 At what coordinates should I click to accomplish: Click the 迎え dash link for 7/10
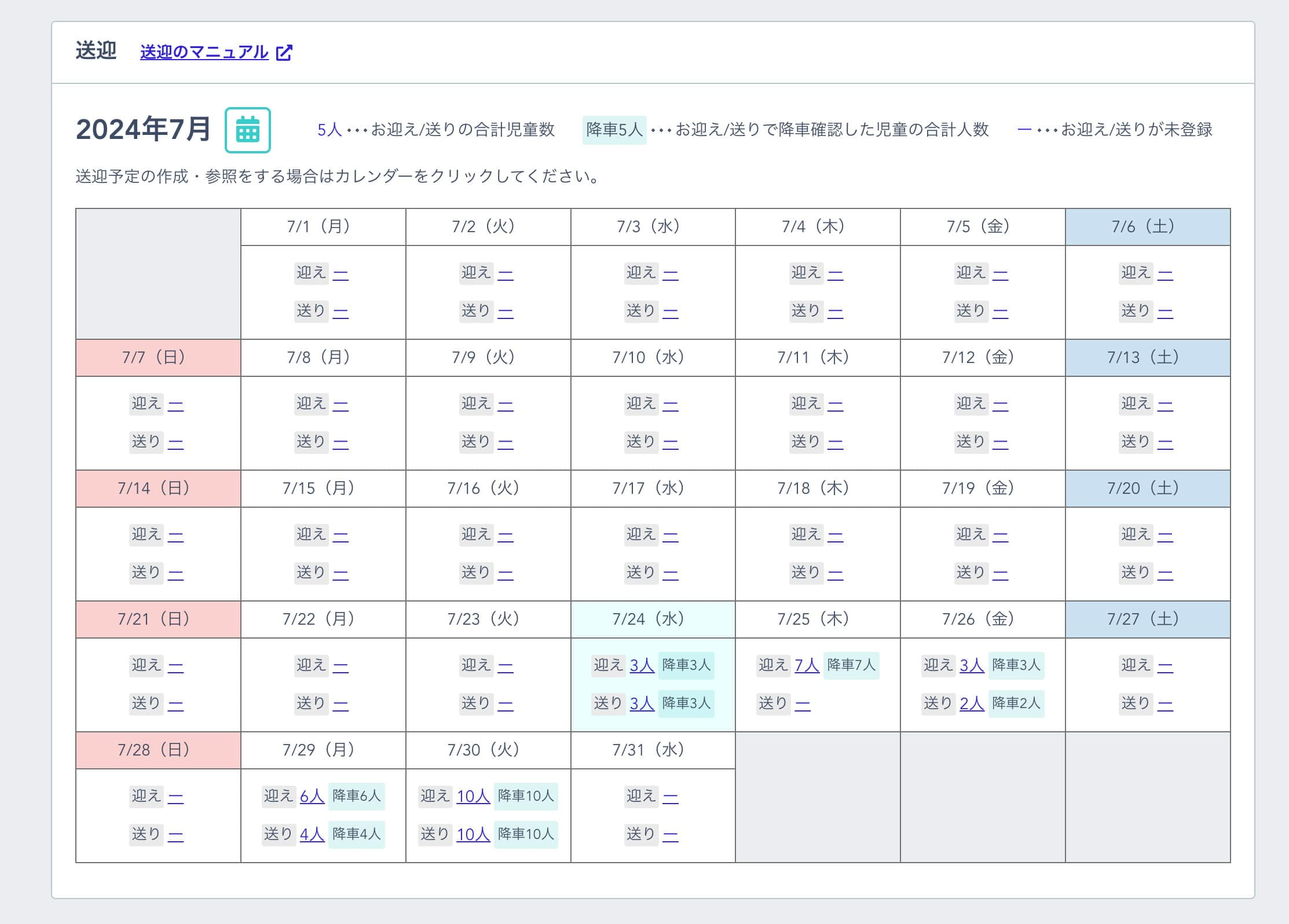coord(671,404)
